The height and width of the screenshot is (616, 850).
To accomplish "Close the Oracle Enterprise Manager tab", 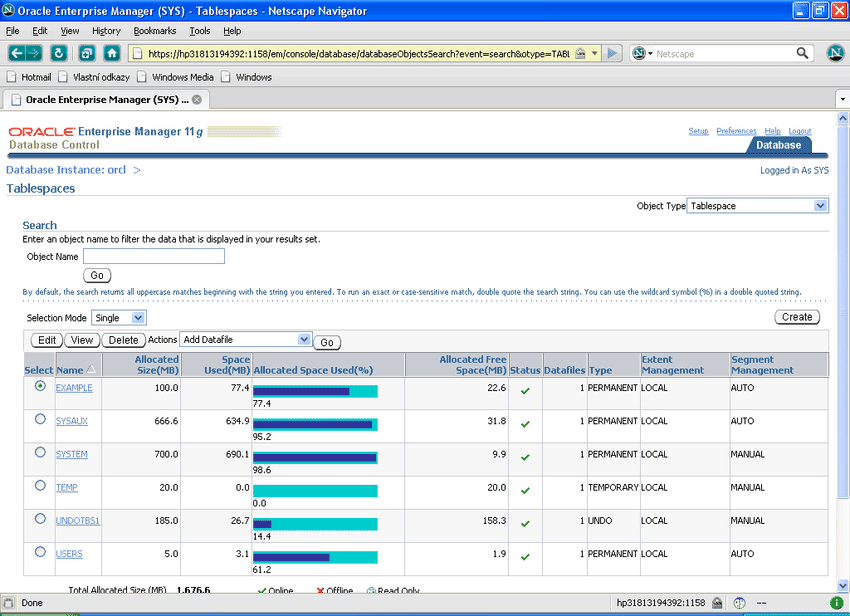I will (197, 100).
